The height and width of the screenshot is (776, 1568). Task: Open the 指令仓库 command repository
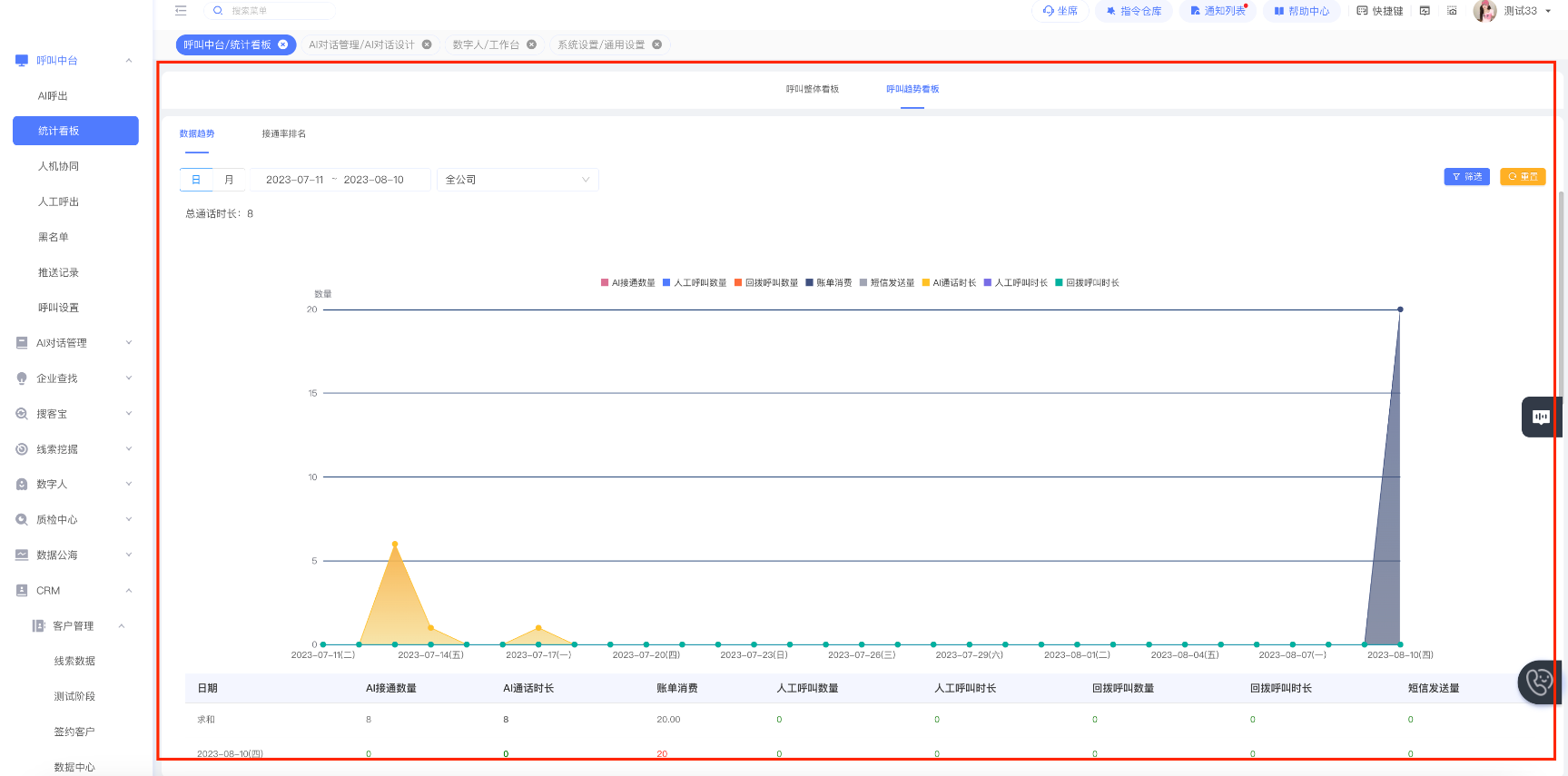1133,11
